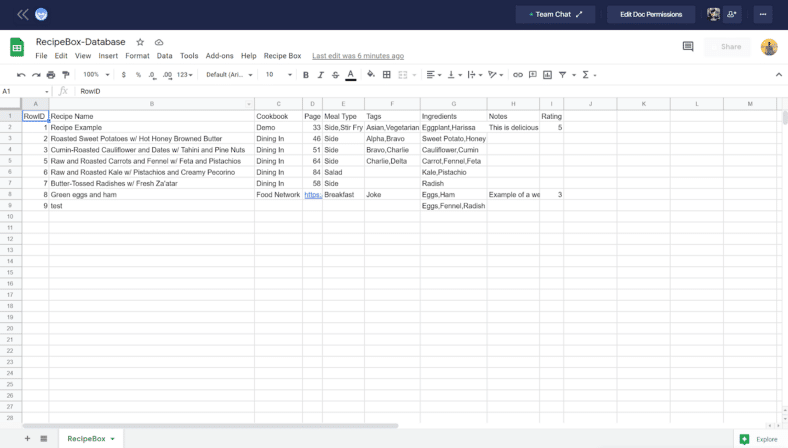Viewport: 788px width, 448px height.
Task: Open the Insert menu
Action: 108,56
